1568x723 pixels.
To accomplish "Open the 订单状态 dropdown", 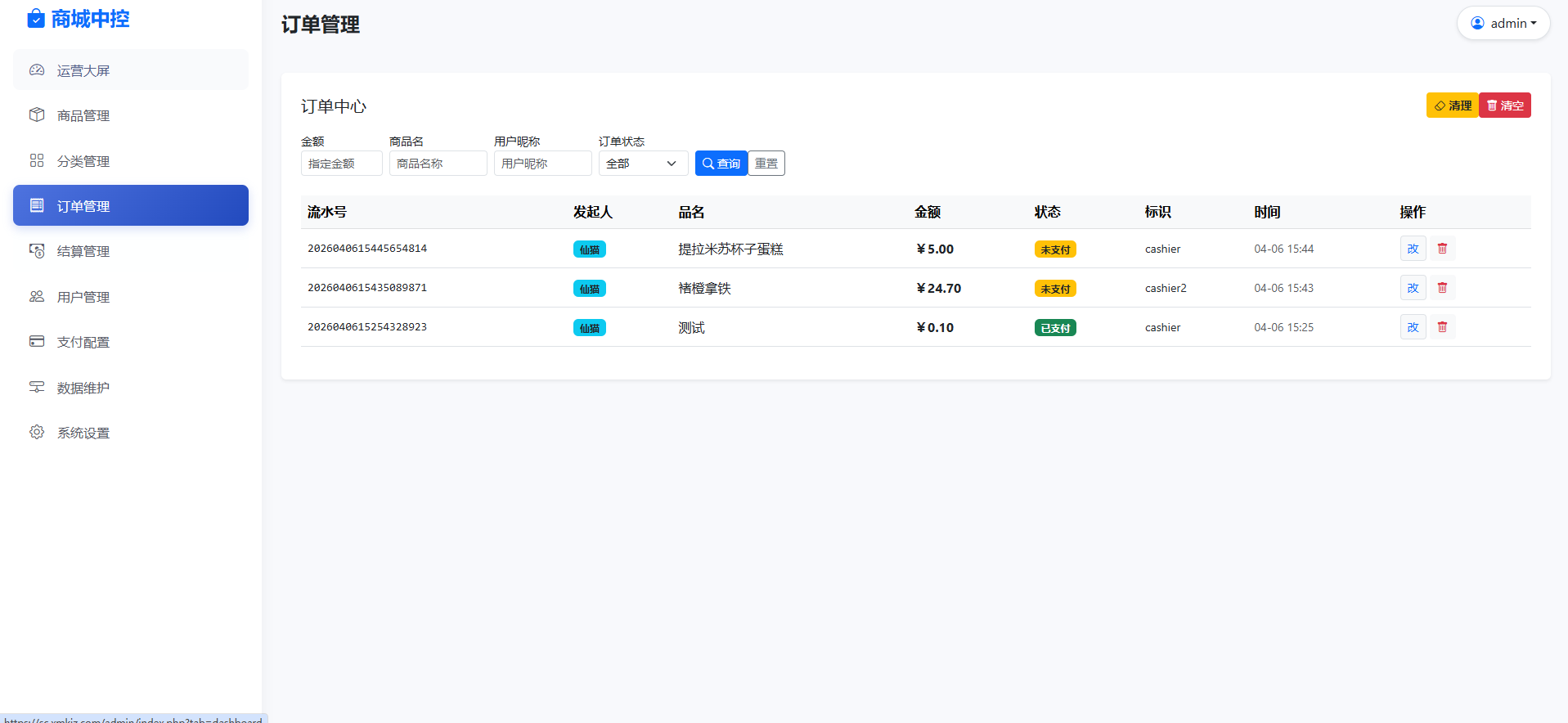I will click(642, 164).
